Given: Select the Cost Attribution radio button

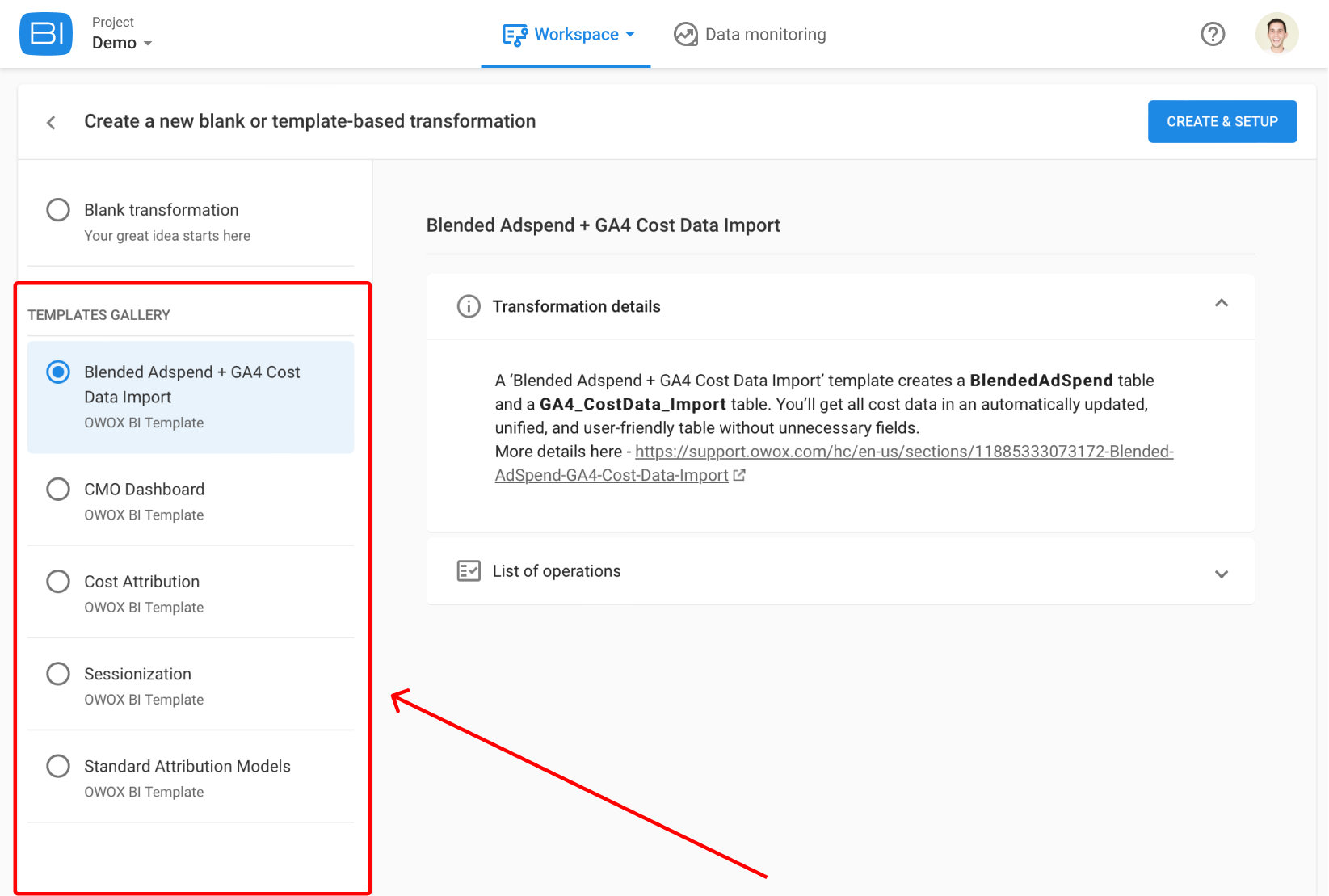Looking at the screenshot, I should click(58, 582).
